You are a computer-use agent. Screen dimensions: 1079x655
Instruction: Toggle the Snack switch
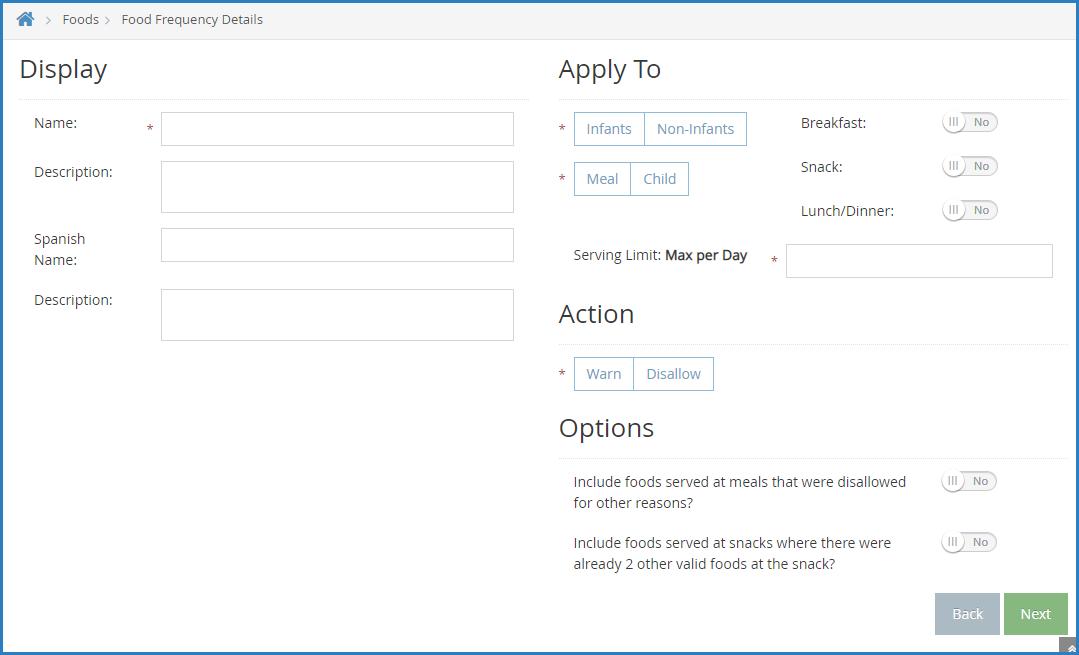pyautogui.click(x=970, y=167)
